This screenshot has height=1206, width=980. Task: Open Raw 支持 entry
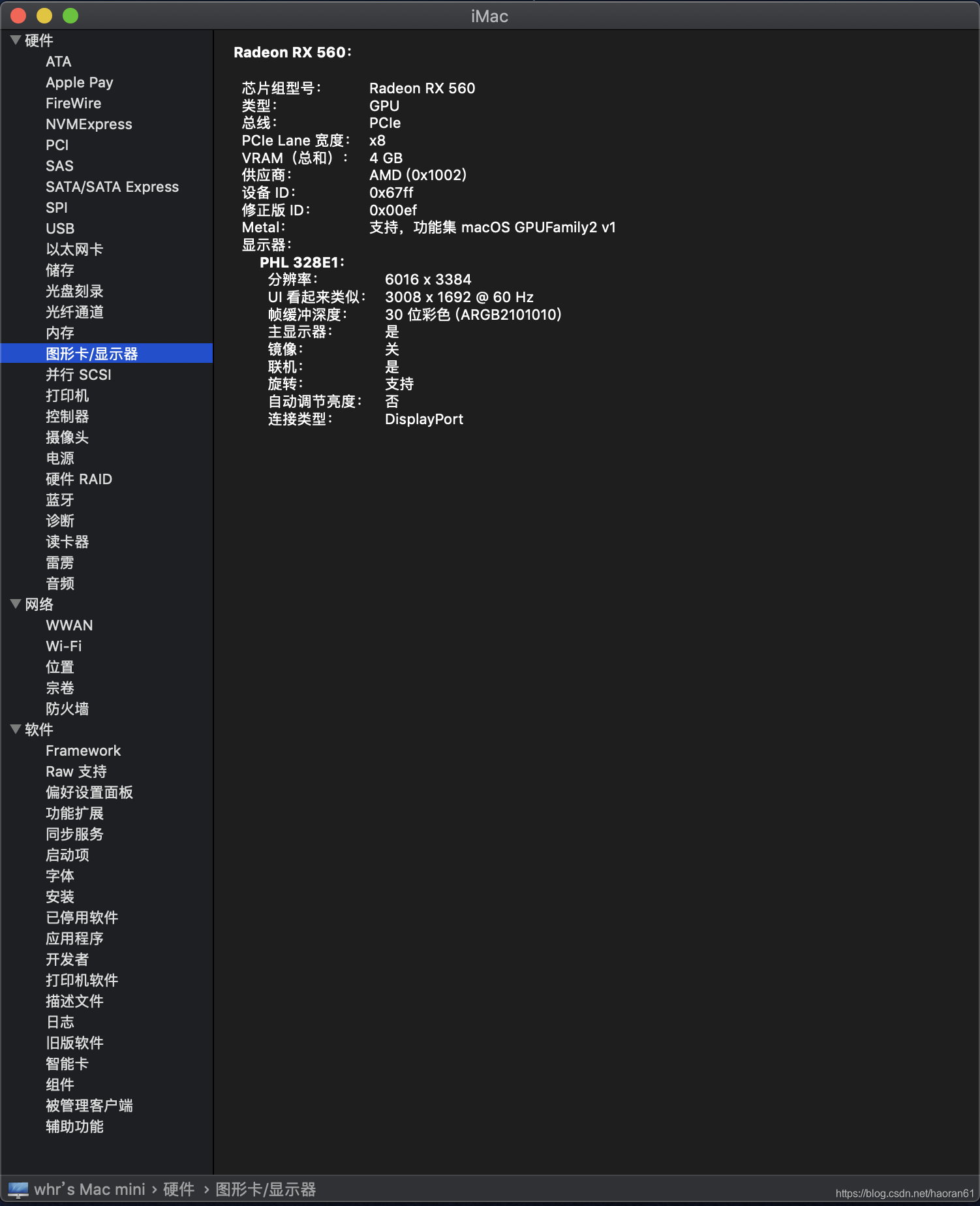tap(76, 771)
